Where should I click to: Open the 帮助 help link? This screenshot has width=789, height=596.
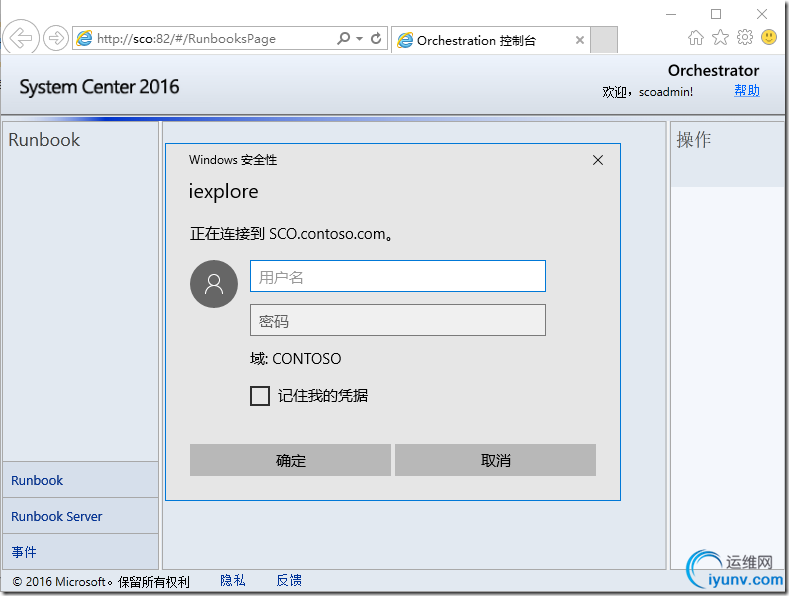click(x=747, y=91)
